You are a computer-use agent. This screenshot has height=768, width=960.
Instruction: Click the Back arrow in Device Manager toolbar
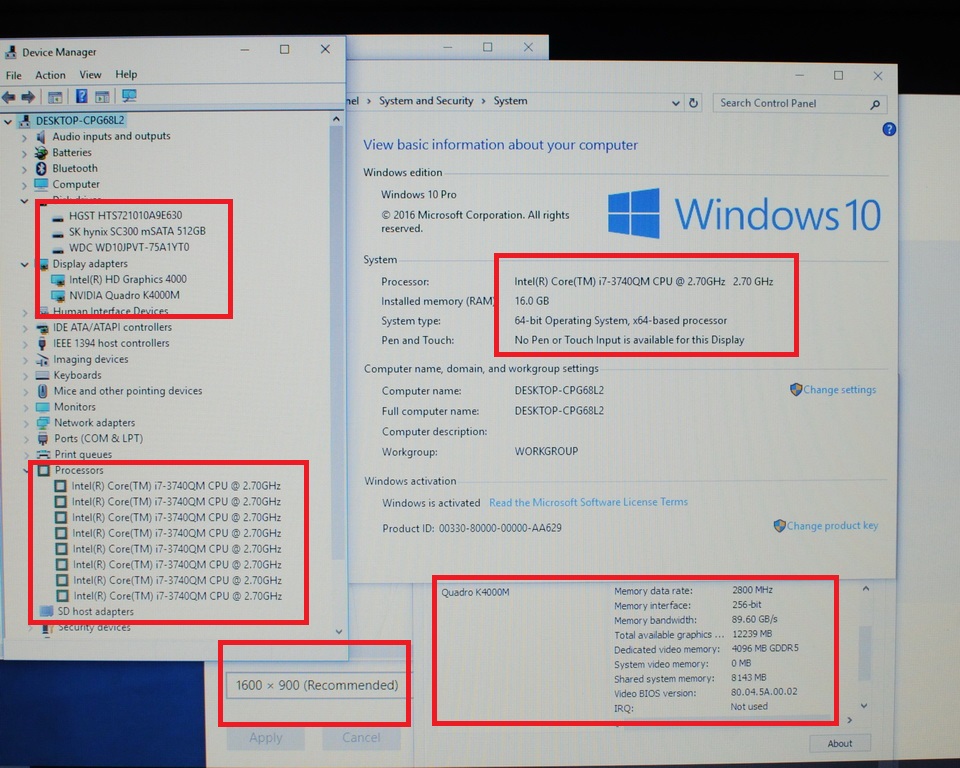[x=9, y=97]
